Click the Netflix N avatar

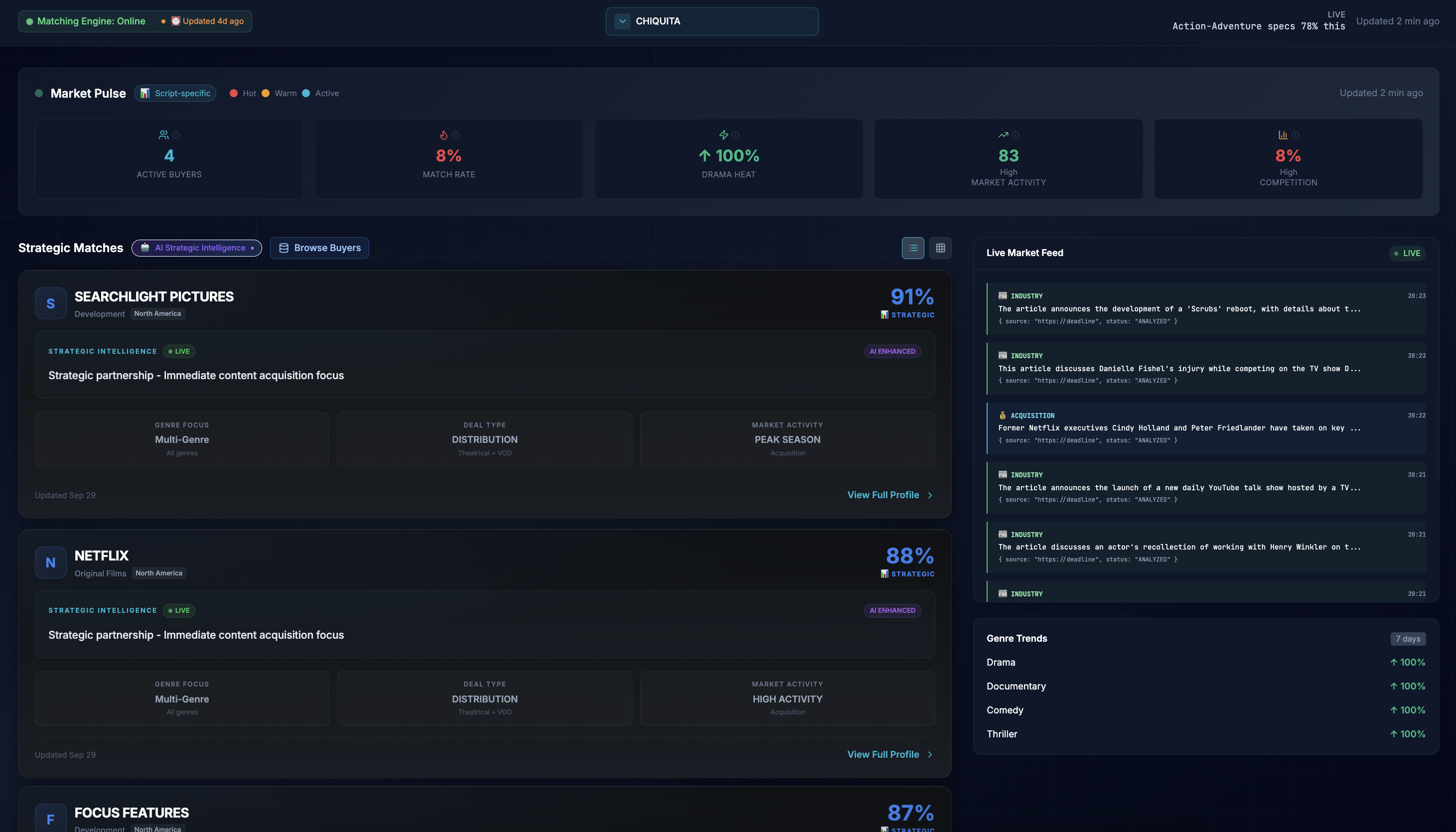[x=50, y=563]
